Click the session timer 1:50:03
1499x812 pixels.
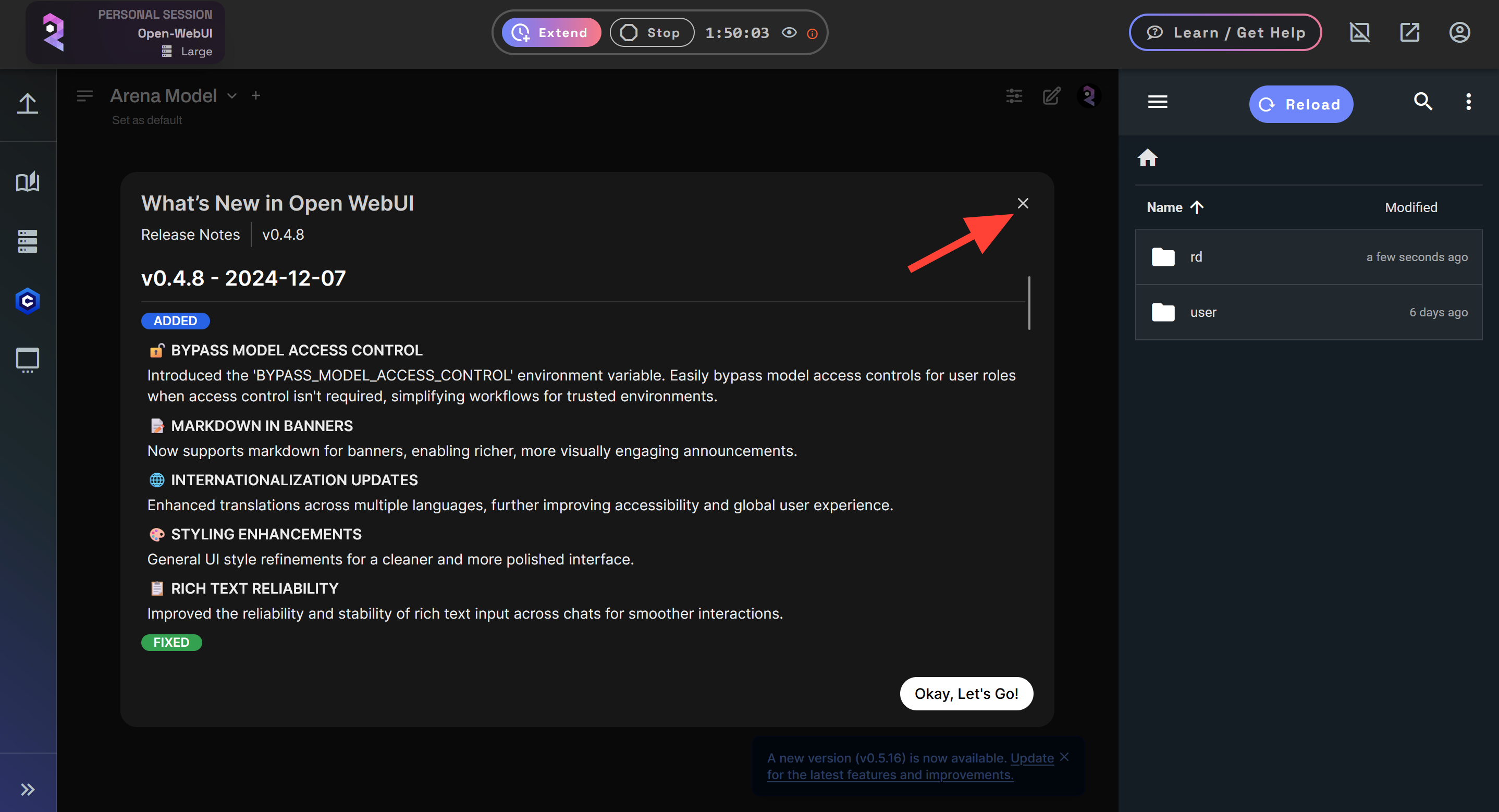[736, 33]
